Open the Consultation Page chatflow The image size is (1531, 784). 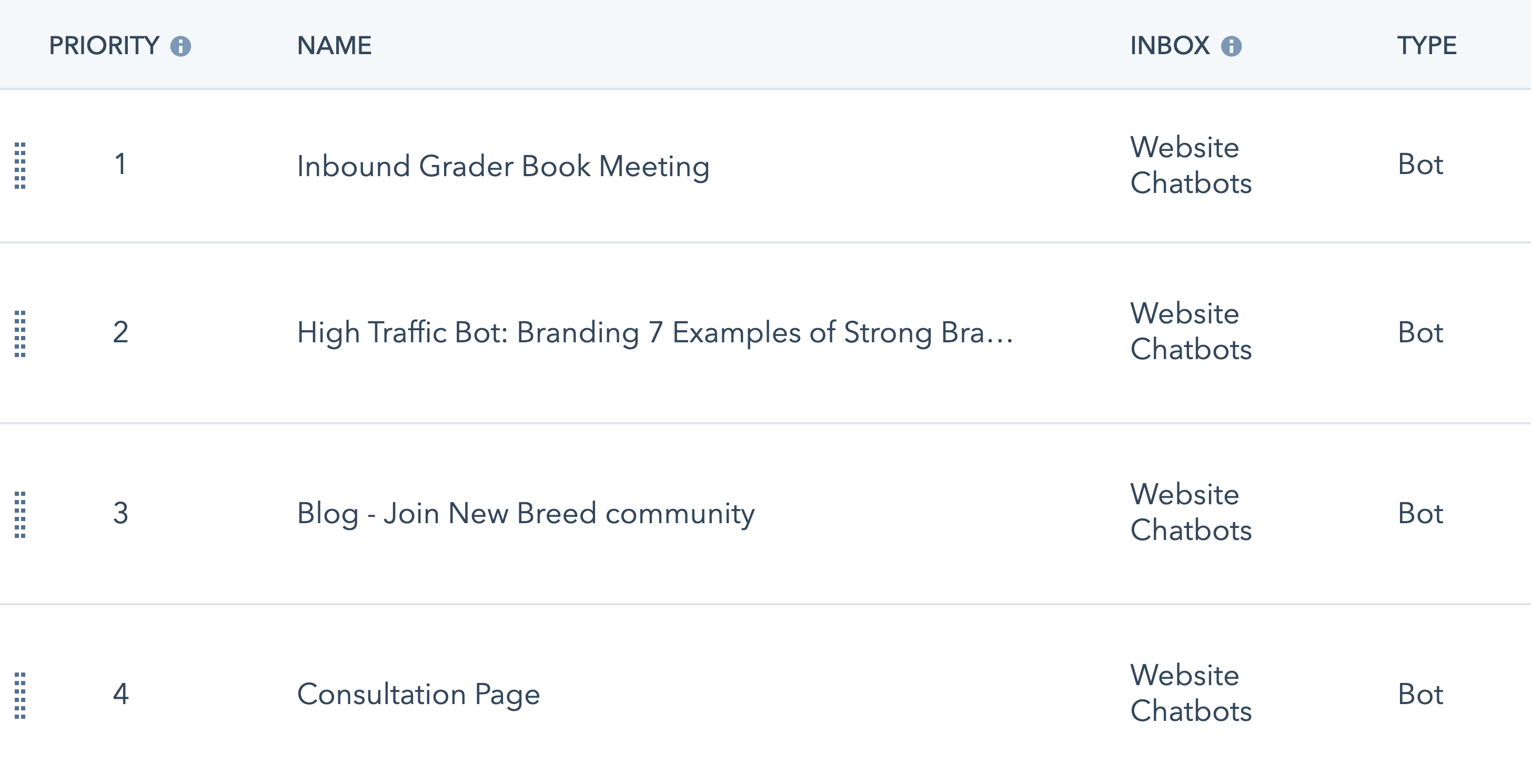pos(418,694)
